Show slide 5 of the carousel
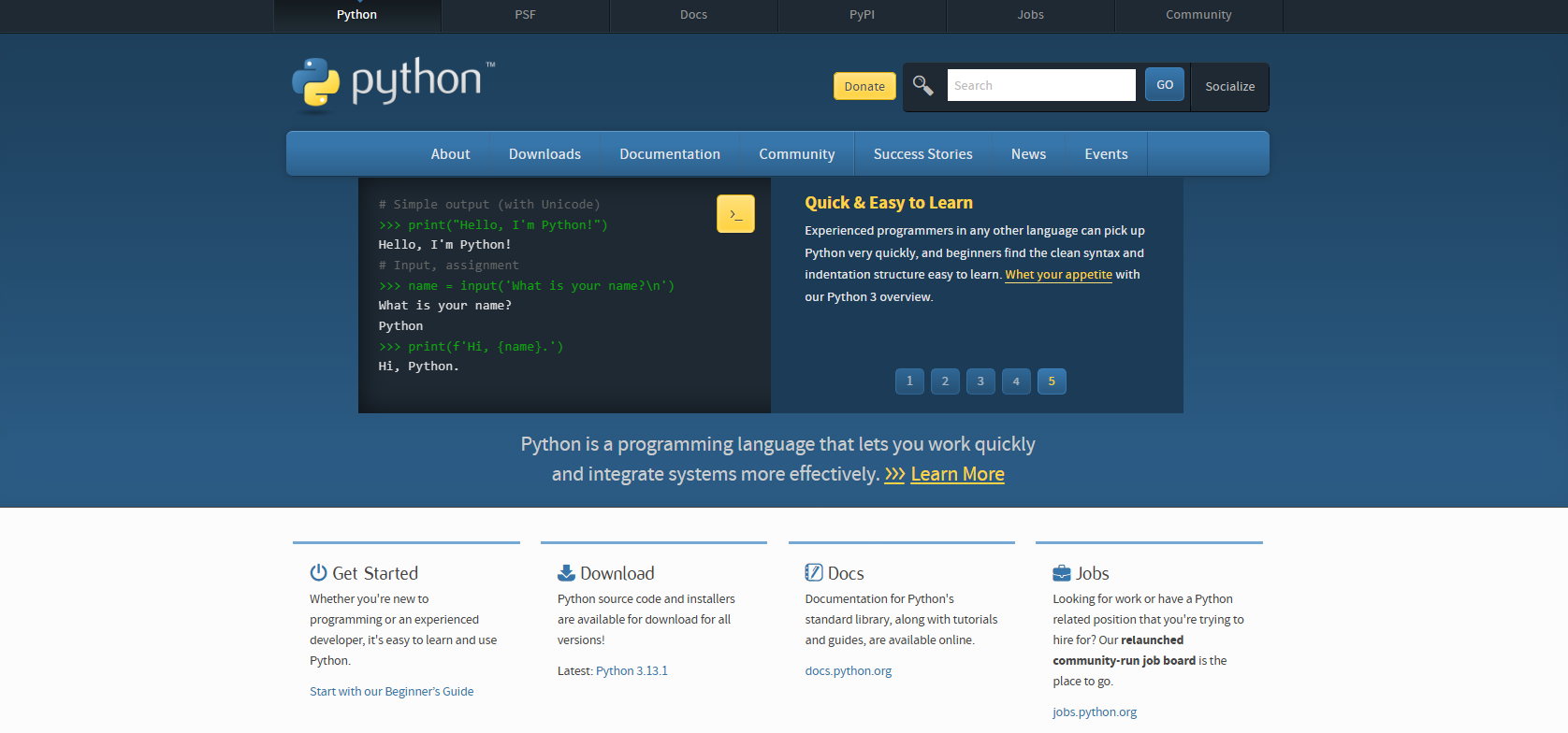Image resolution: width=1568 pixels, height=733 pixels. pos(1052,381)
